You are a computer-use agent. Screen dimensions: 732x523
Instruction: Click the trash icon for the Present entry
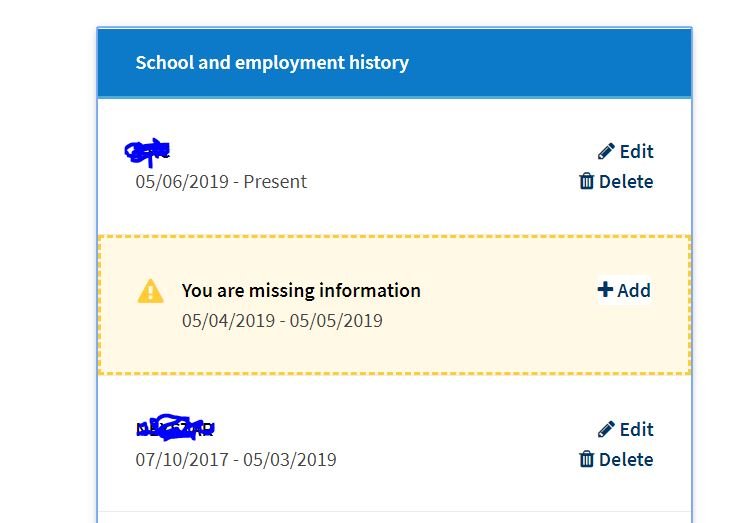[x=586, y=181]
